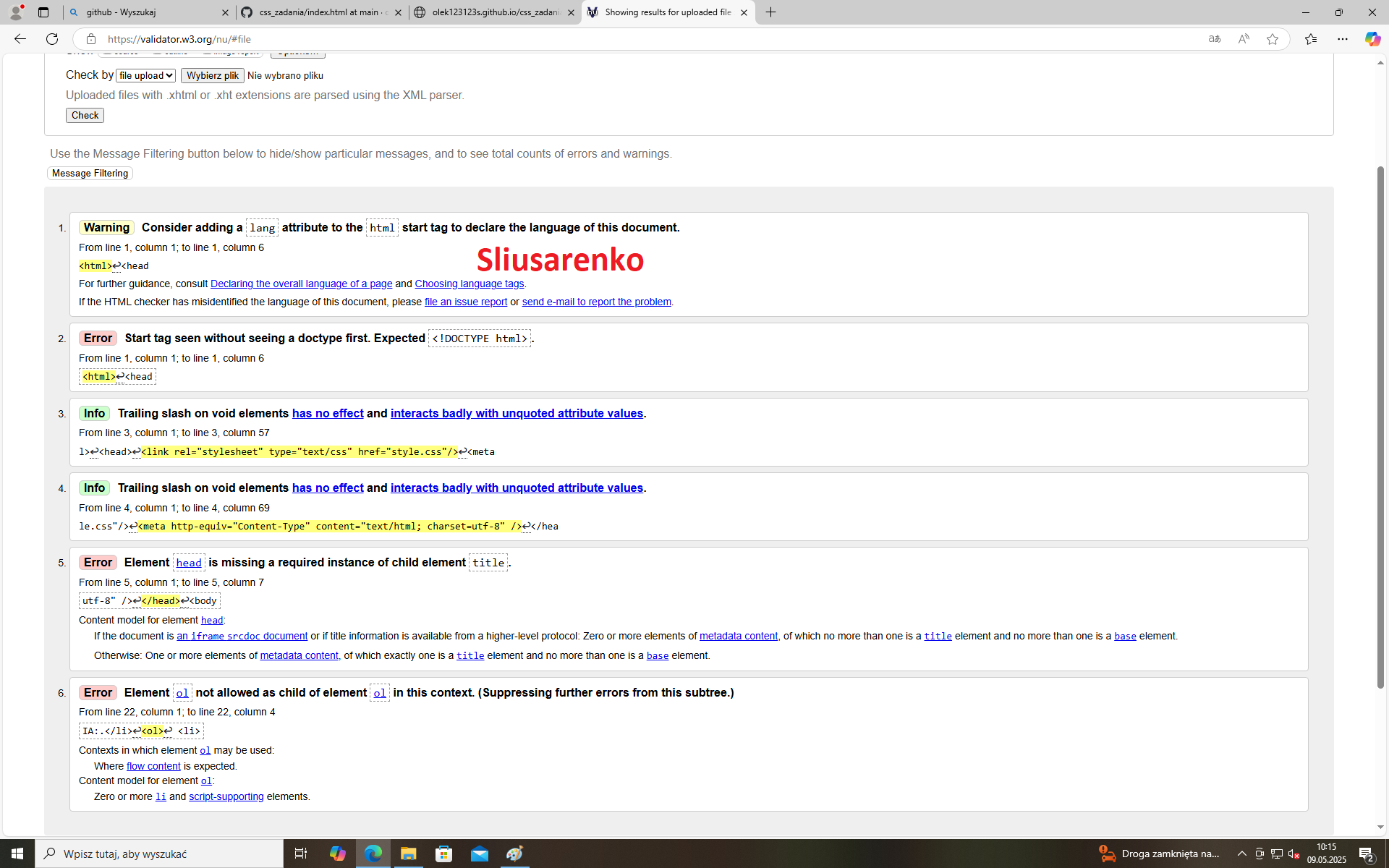Viewport: 1389px width, 868px height.
Task: Refresh the validator page
Action: tap(52, 39)
